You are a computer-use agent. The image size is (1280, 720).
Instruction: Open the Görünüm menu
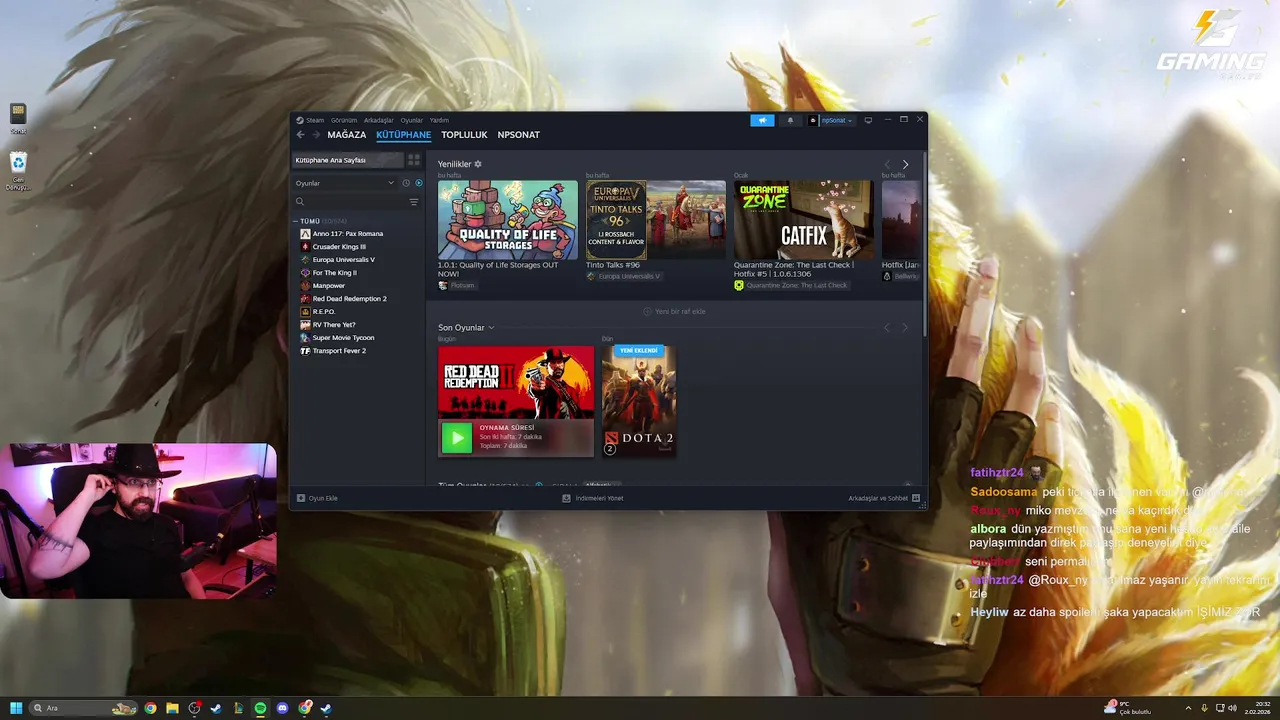(x=344, y=120)
